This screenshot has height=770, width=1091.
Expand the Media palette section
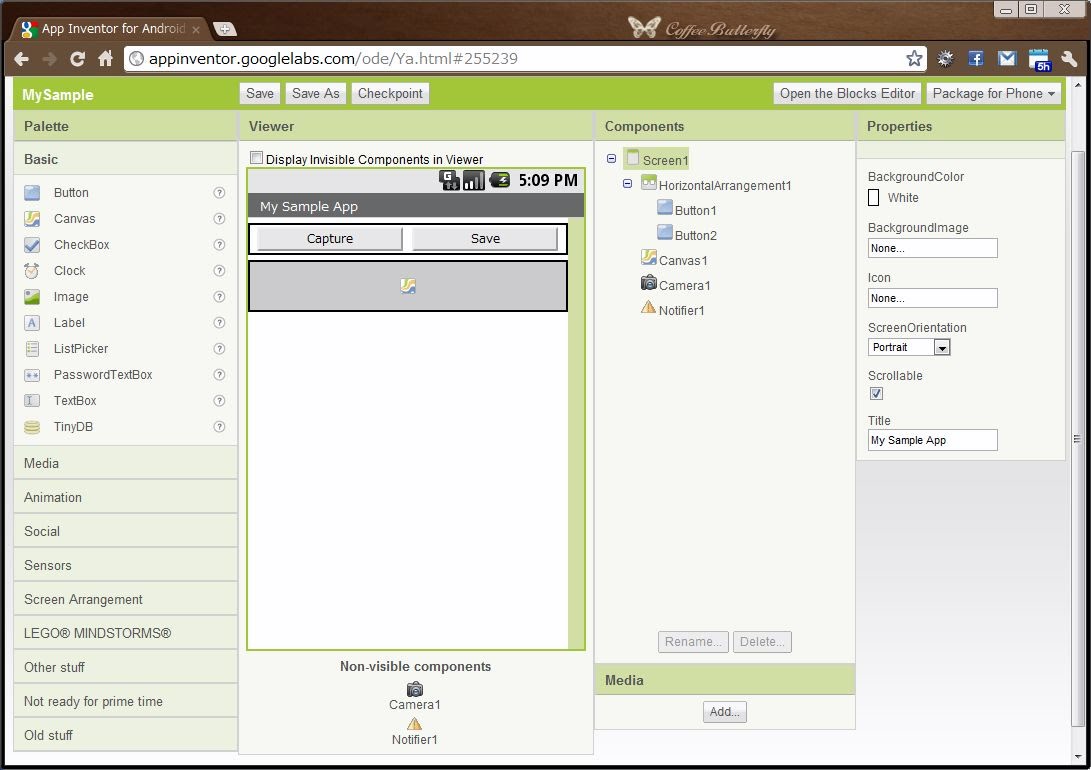tap(42, 463)
